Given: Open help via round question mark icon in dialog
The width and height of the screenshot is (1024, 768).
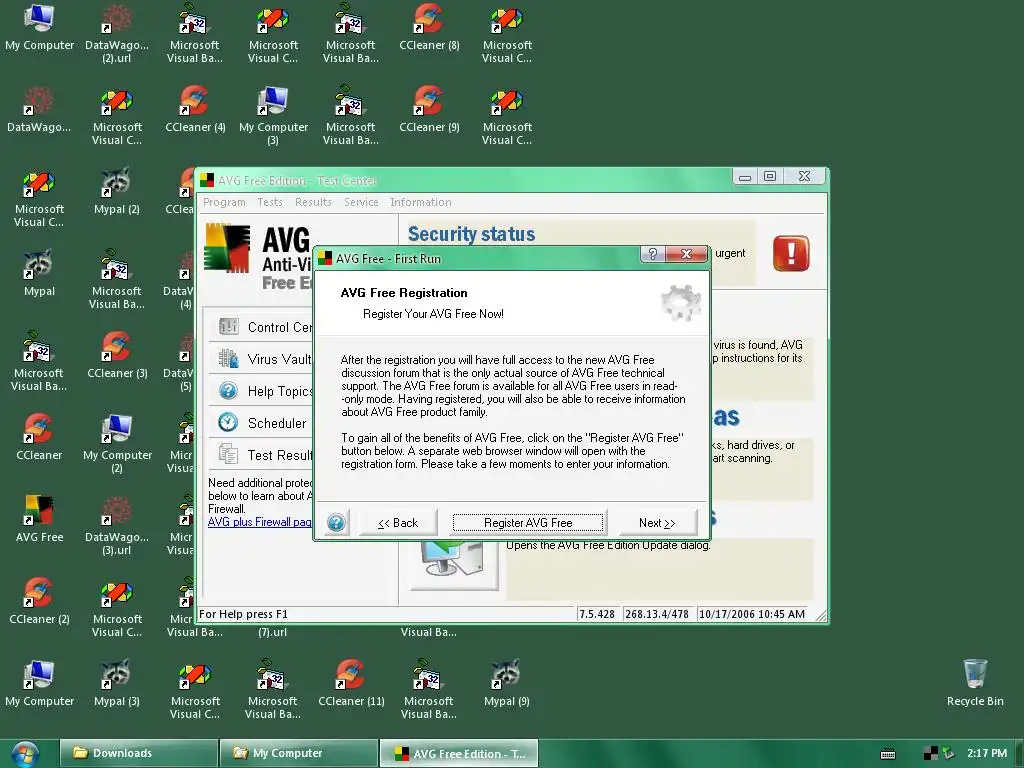Looking at the screenshot, I should (336, 522).
